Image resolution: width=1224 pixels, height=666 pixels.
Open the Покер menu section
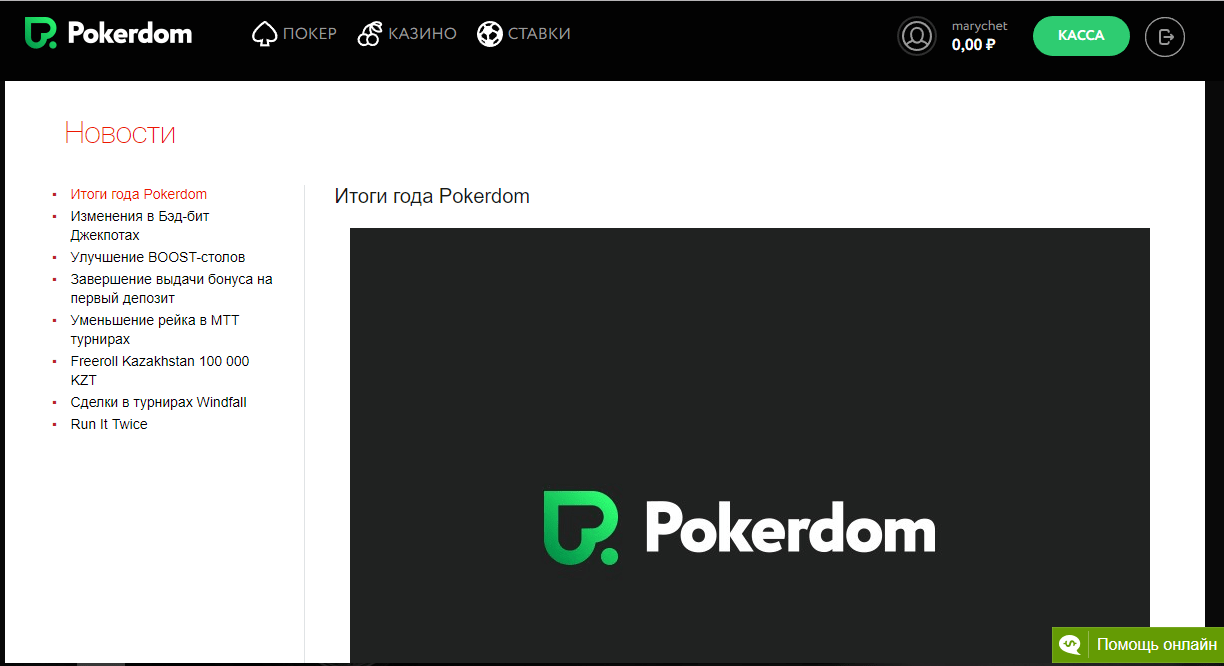coord(309,34)
